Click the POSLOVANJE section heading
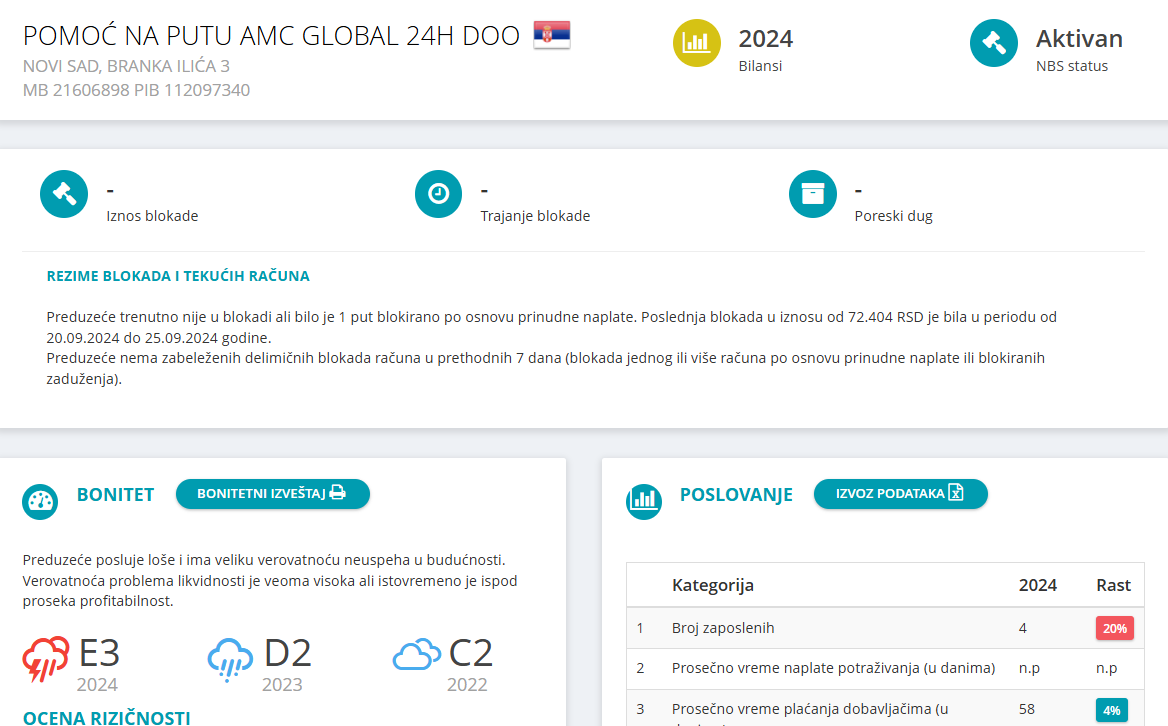 click(737, 494)
